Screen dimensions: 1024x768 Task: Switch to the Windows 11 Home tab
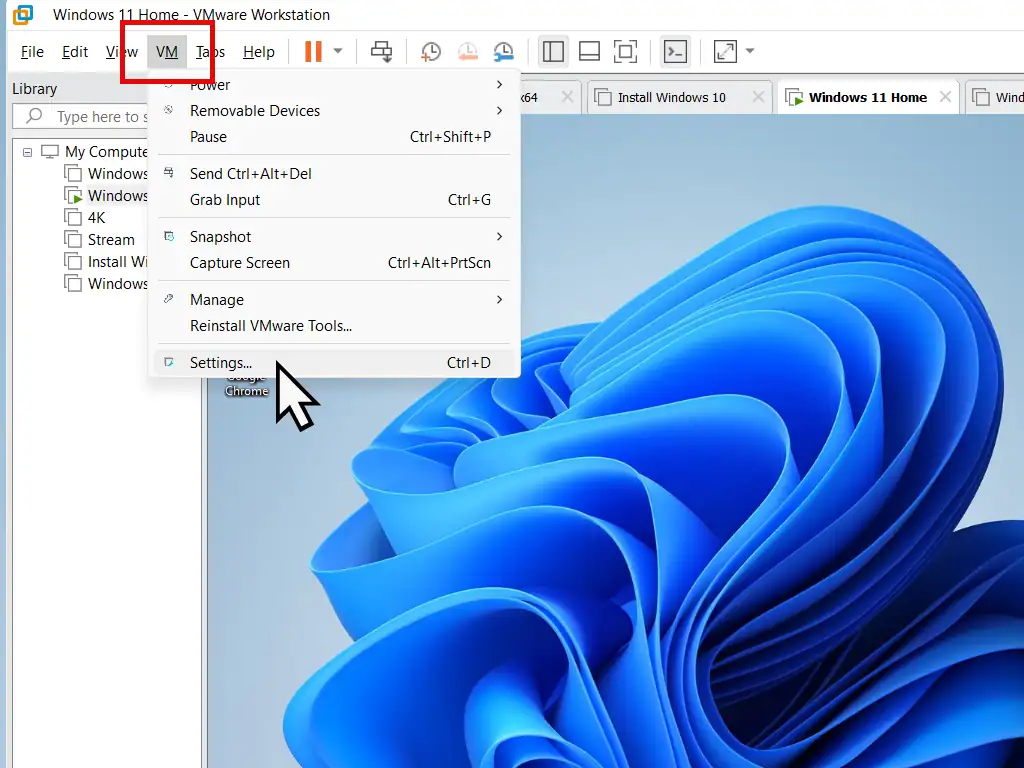[x=867, y=97]
